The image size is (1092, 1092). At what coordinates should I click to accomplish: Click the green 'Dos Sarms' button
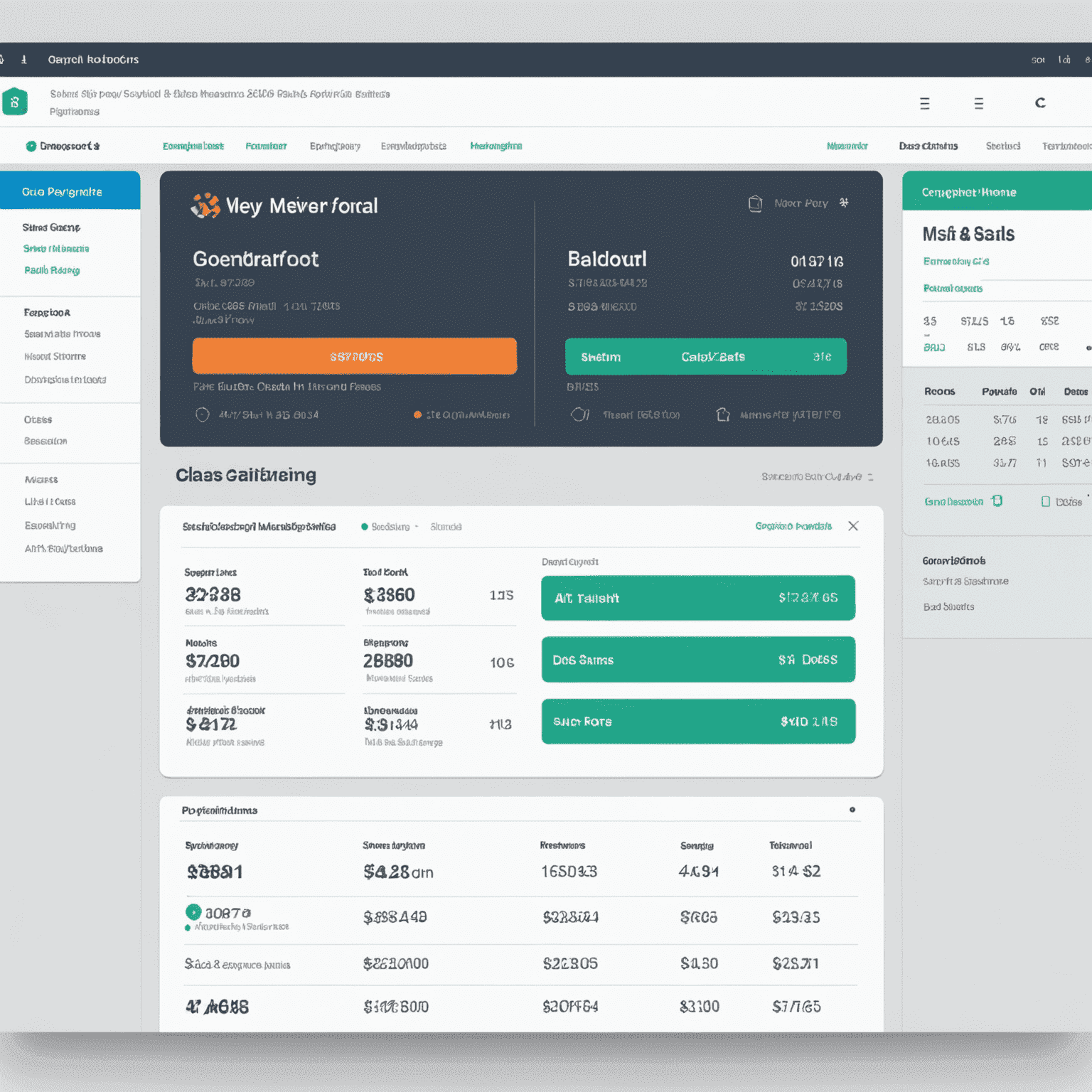(698, 660)
